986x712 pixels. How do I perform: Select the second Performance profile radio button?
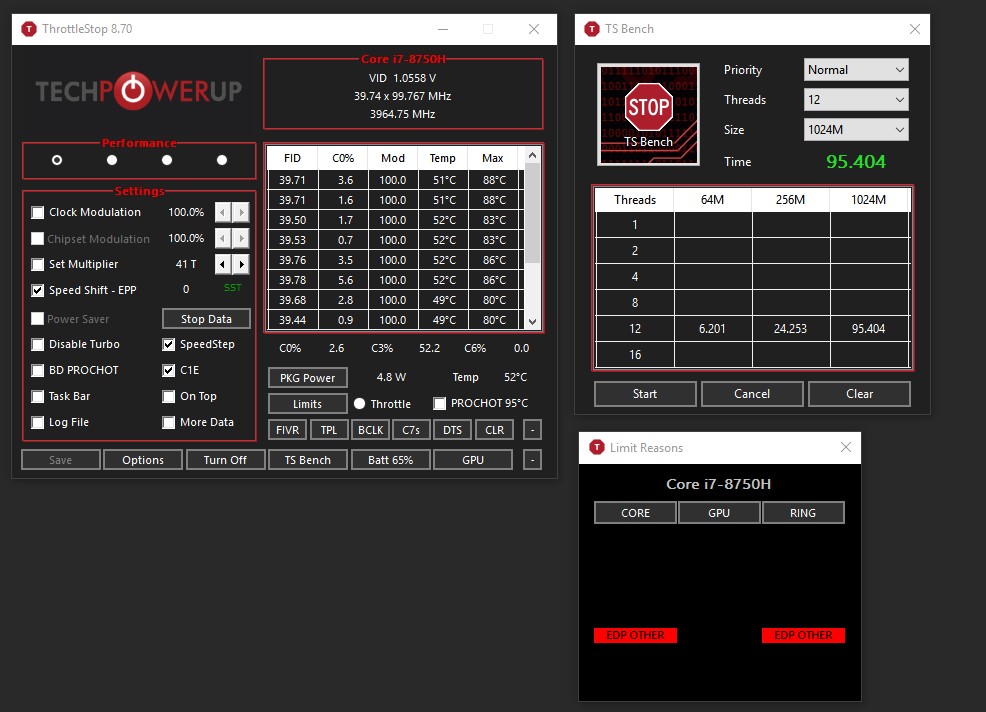click(x=112, y=160)
